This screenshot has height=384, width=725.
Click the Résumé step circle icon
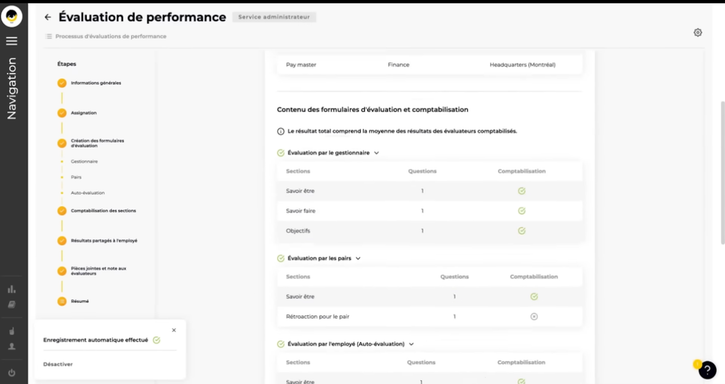tap(62, 301)
